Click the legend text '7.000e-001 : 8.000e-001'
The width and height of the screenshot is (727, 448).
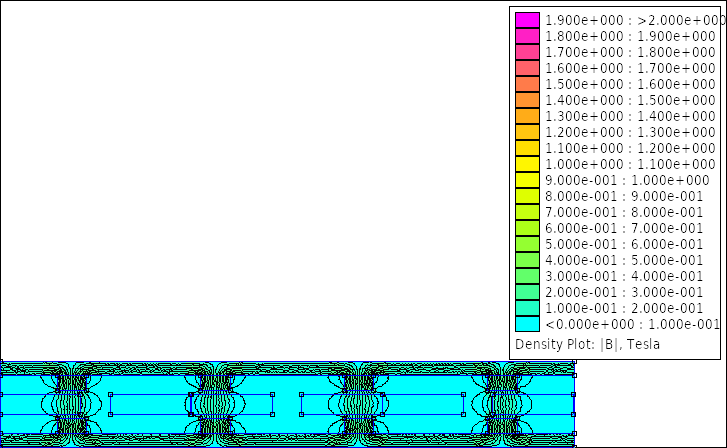pyautogui.click(x=624, y=212)
